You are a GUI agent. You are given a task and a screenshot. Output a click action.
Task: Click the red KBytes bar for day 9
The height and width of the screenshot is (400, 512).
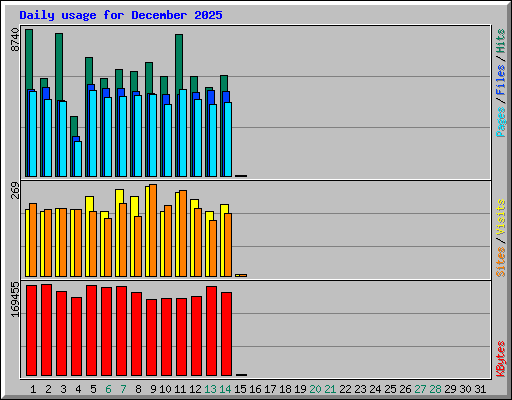point(151,337)
